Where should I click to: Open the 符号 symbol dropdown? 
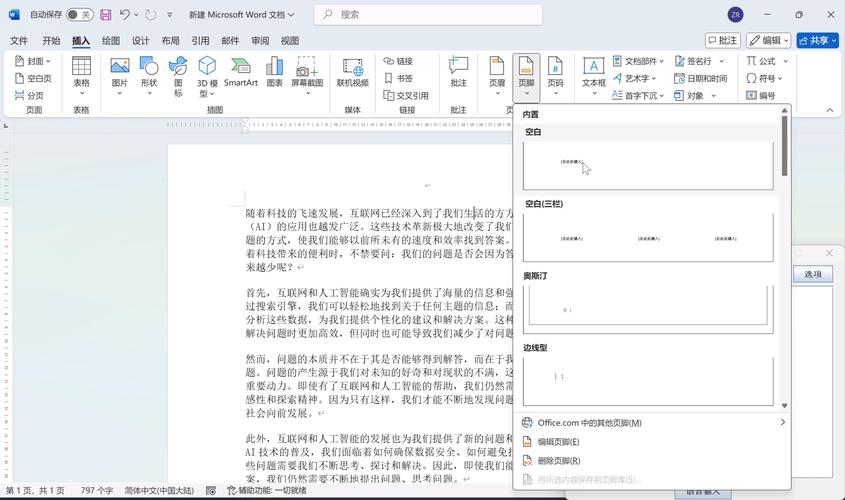click(764, 78)
